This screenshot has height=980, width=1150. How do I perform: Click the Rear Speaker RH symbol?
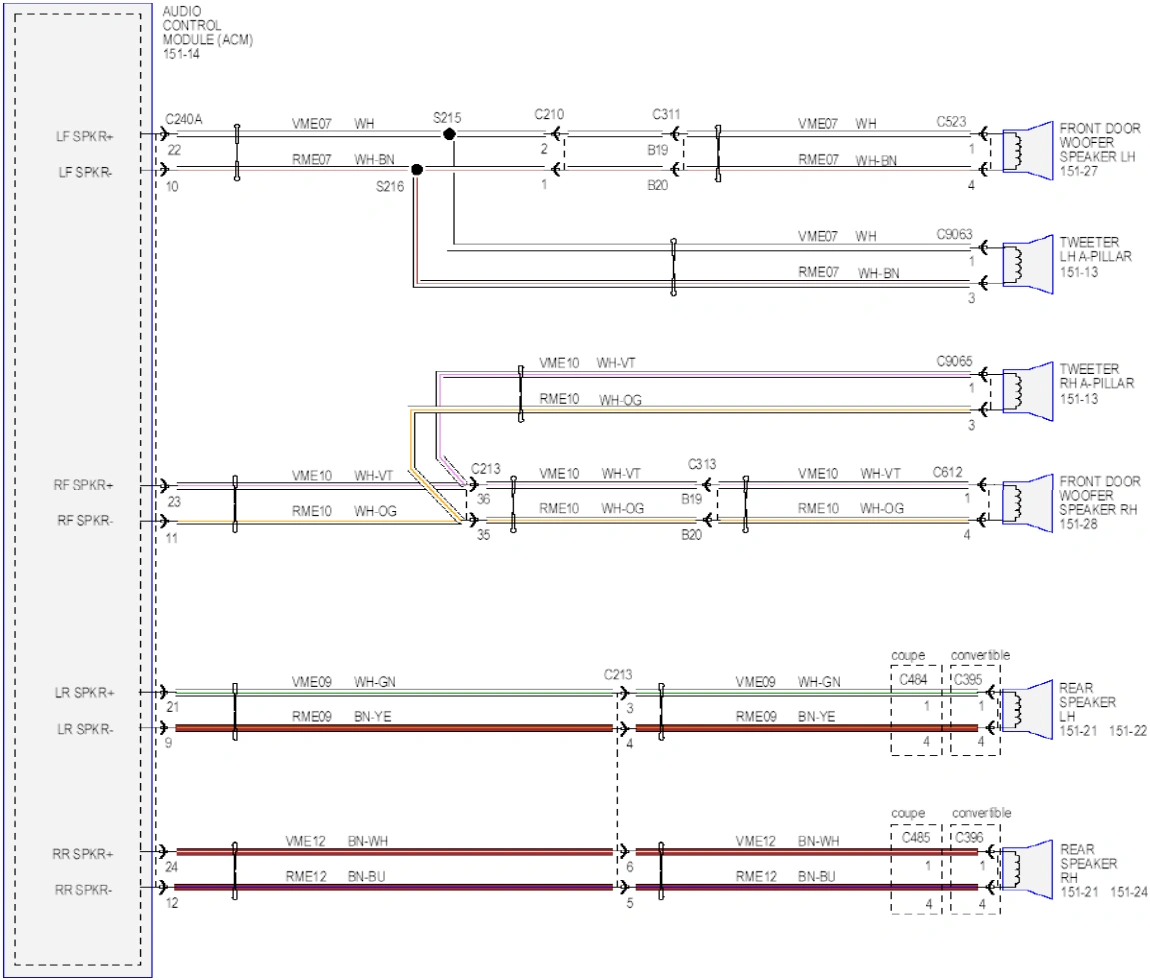coord(1027,869)
